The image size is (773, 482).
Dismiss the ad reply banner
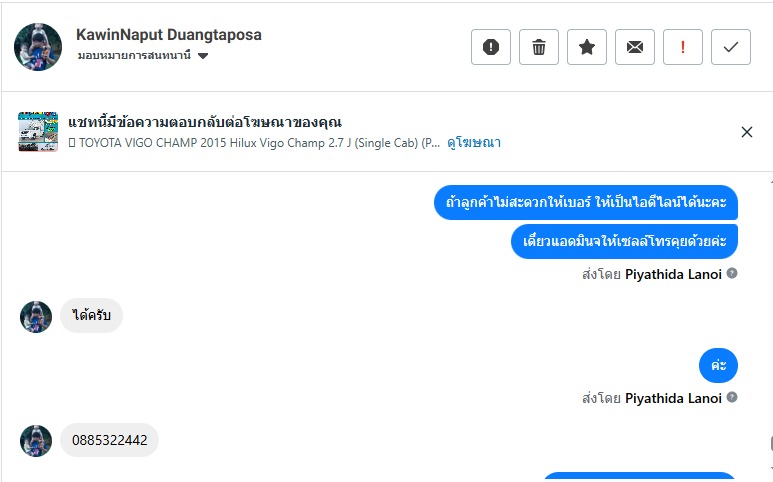(x=747, y=132)
